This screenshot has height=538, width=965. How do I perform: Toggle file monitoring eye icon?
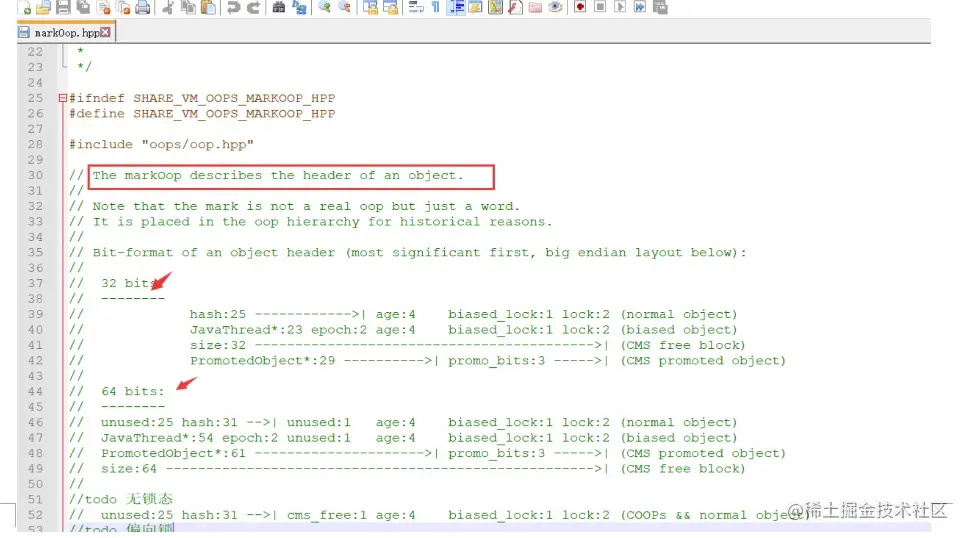pyautogui.click(x=555, y=7)
